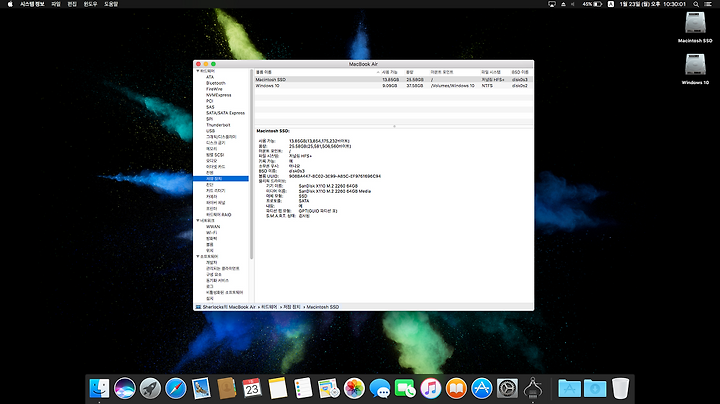
Task: Click Sherlock의 MacBook Air in path bar
Action: (x=229, y=307)
